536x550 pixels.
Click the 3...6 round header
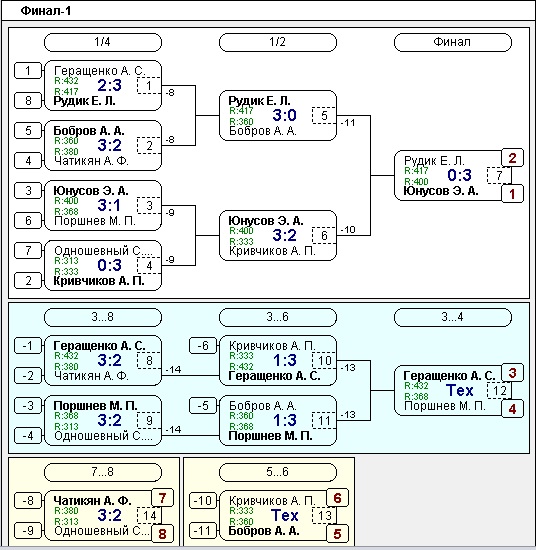tap(278, 317)
